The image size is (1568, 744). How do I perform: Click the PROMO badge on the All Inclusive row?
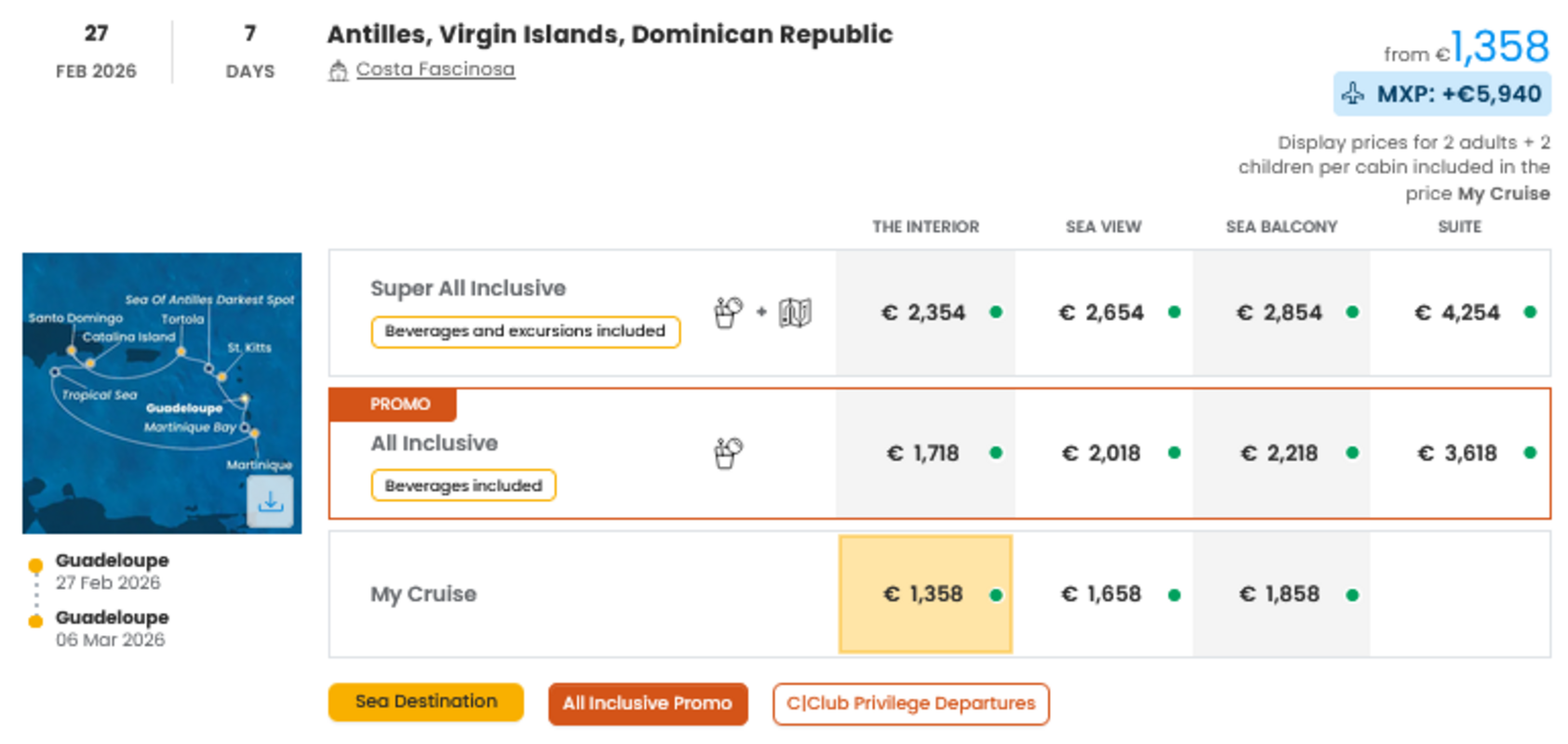coord(392,404)
